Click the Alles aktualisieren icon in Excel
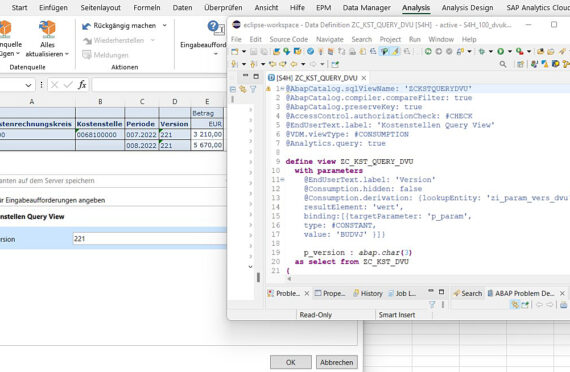The image size is (570, 372). pos(47,29)
